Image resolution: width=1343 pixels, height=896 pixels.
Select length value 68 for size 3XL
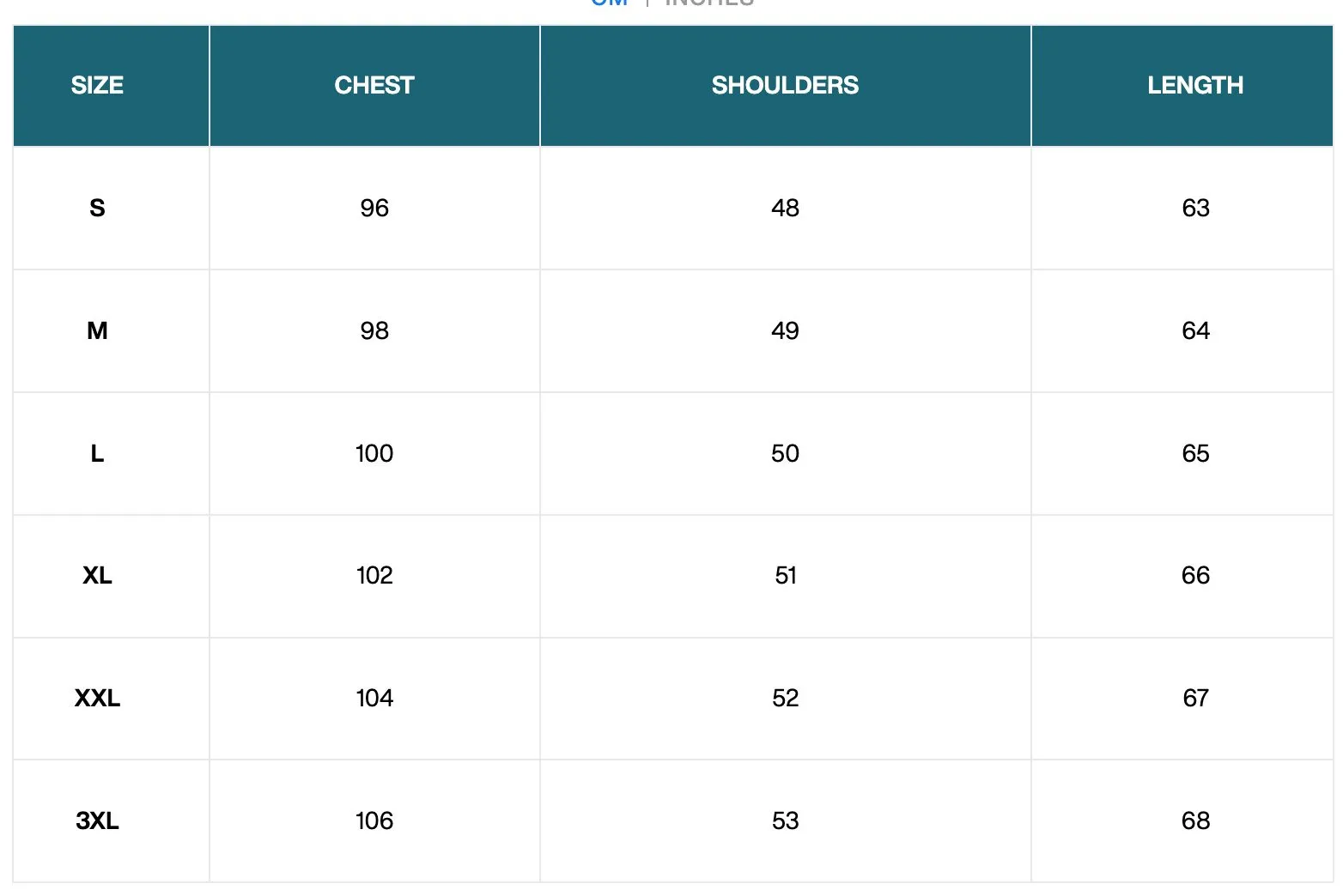point(1195,820)
